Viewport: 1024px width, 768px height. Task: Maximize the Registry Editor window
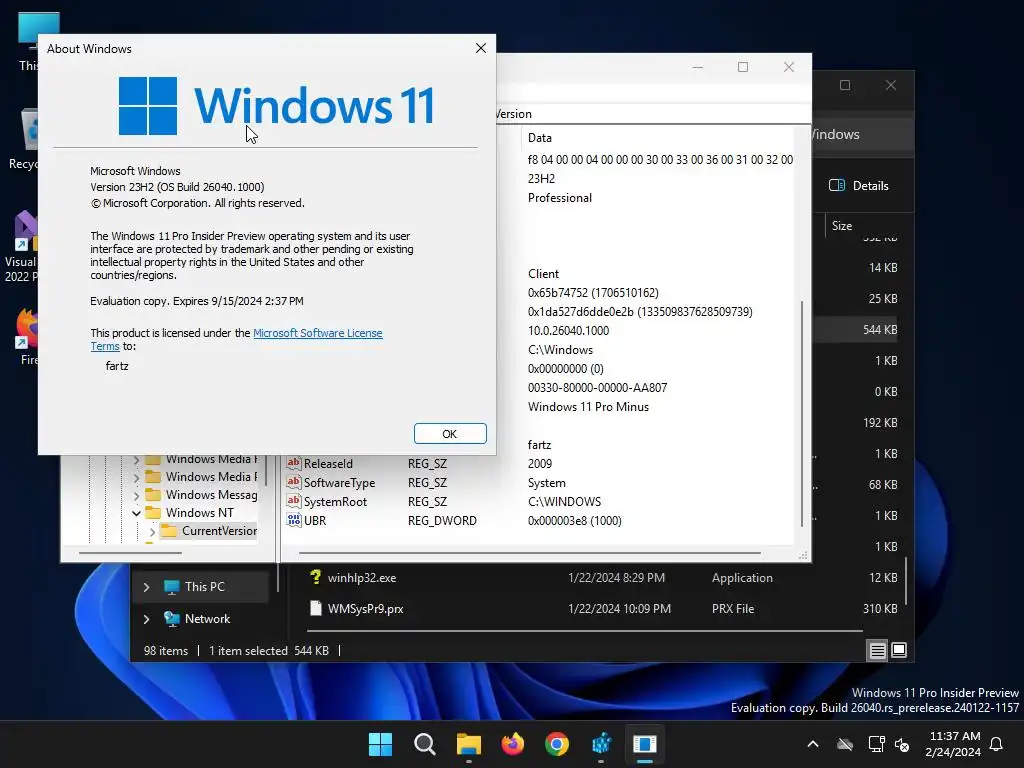coord(743,67)
